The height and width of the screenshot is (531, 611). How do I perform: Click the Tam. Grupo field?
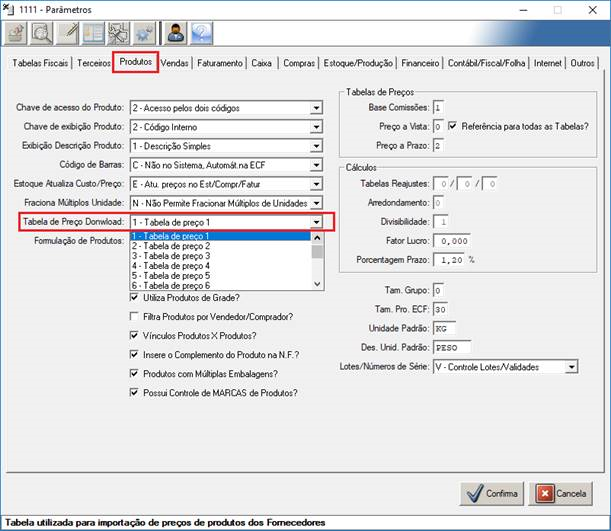point(438,290)
